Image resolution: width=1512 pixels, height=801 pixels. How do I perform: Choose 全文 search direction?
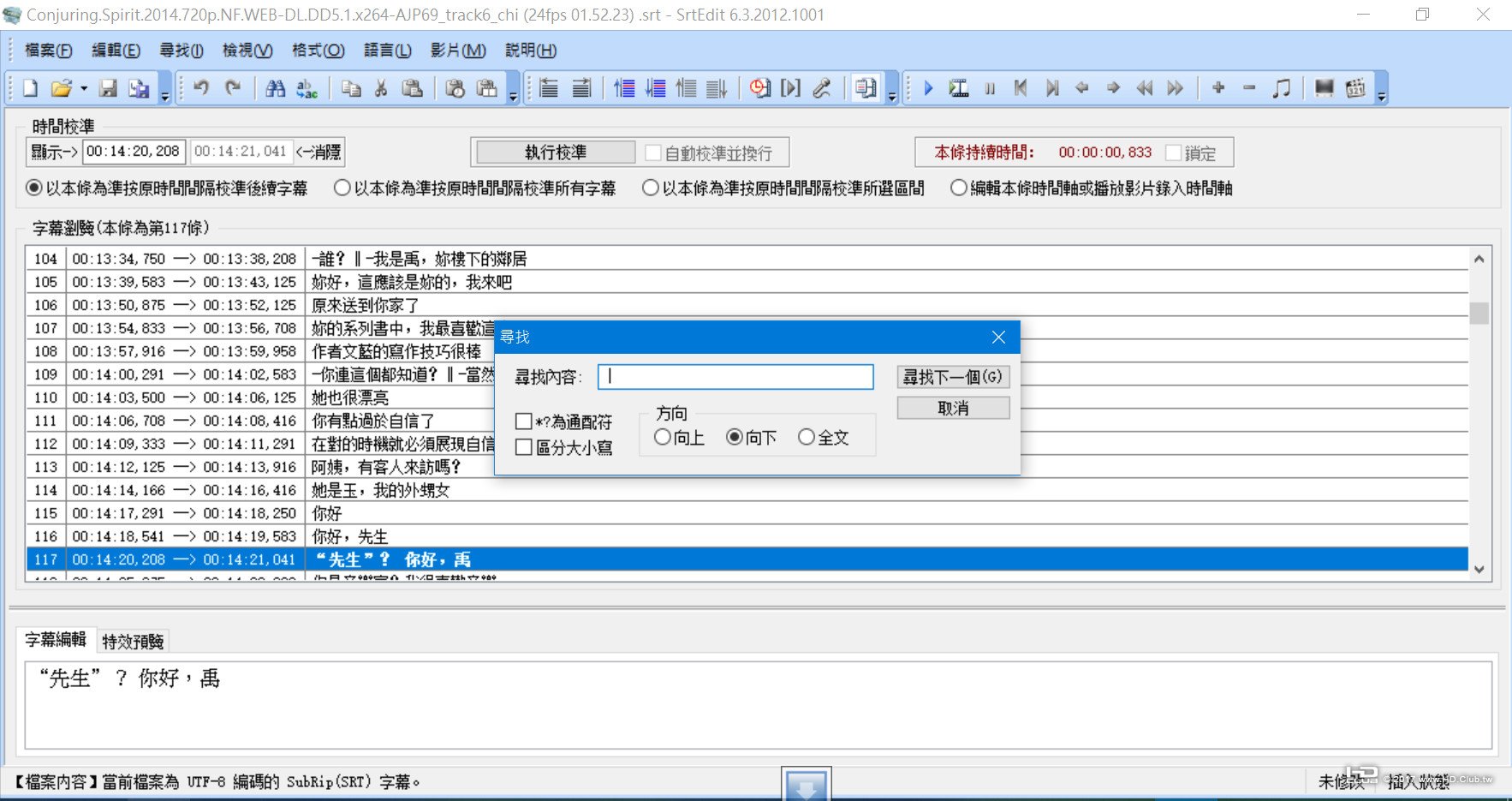pos(807,438)
